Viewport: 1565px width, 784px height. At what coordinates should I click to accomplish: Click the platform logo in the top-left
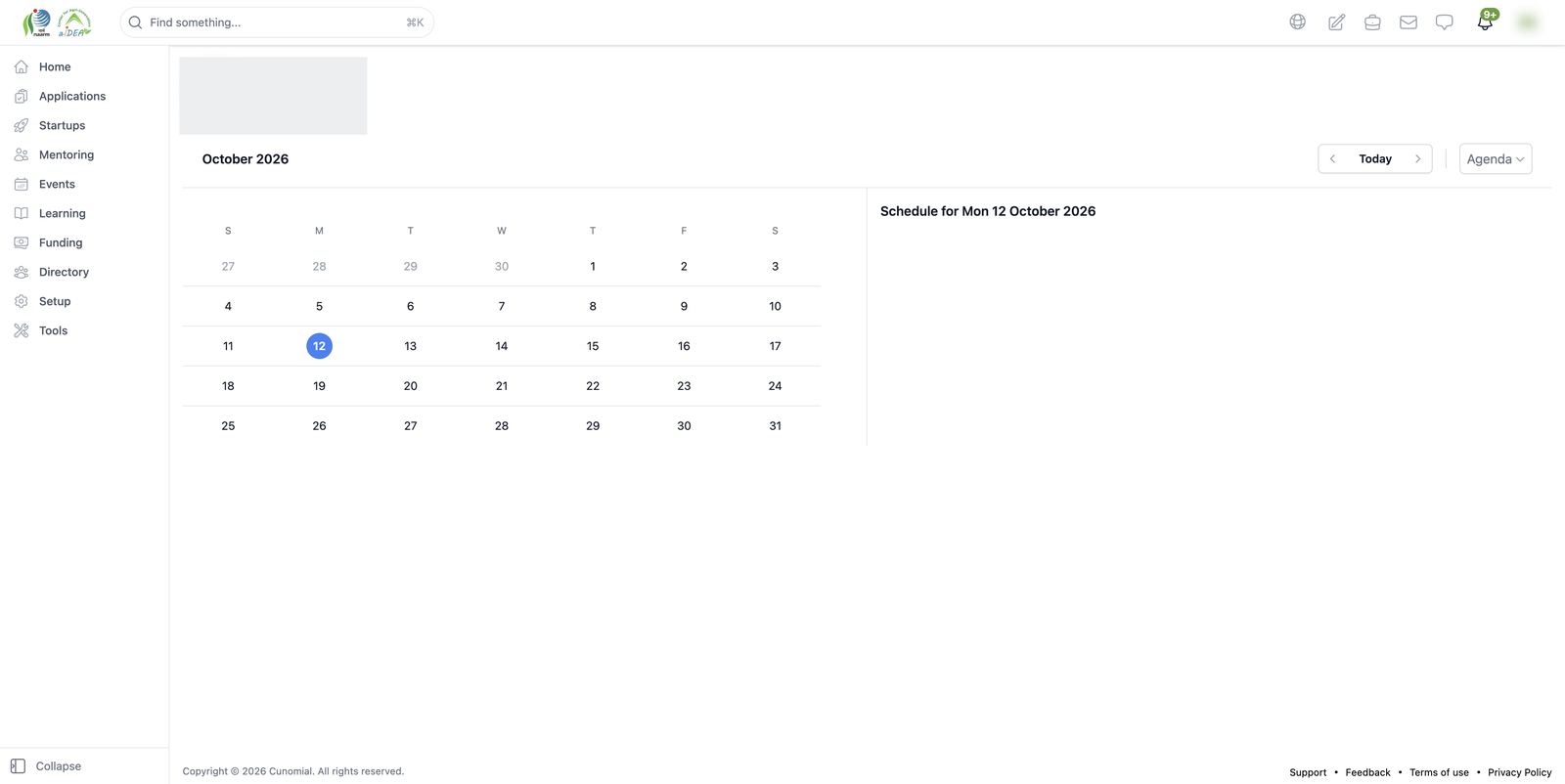click(57, 22)
